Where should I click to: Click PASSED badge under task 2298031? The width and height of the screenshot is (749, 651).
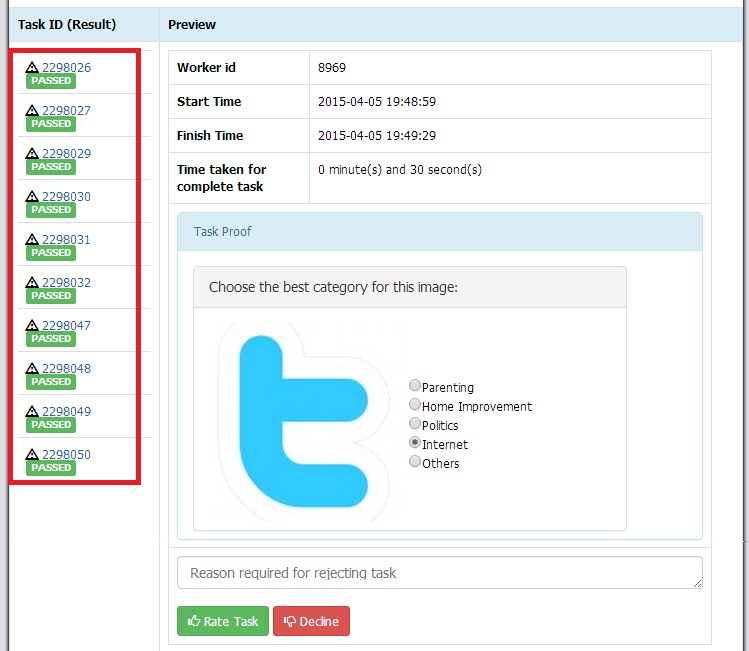click(x=51, y=253)
